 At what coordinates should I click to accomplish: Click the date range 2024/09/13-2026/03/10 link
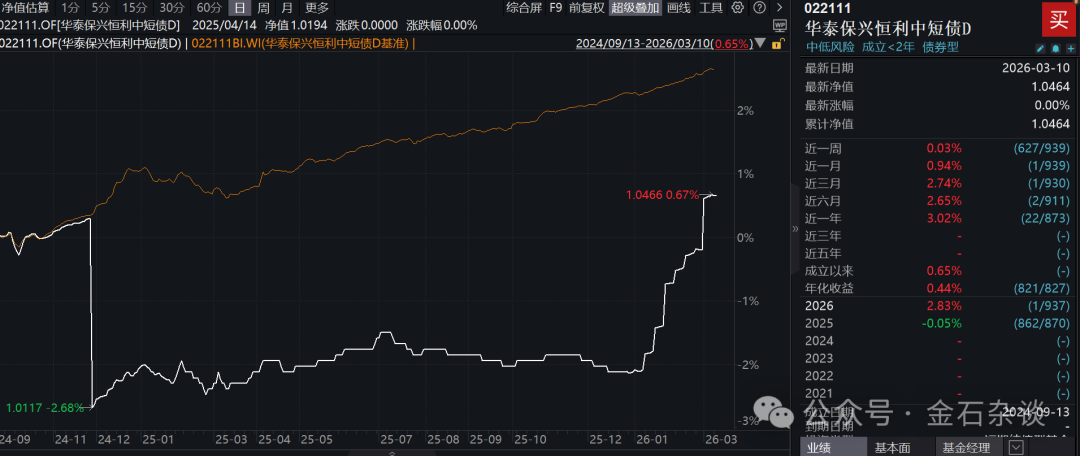662,44
